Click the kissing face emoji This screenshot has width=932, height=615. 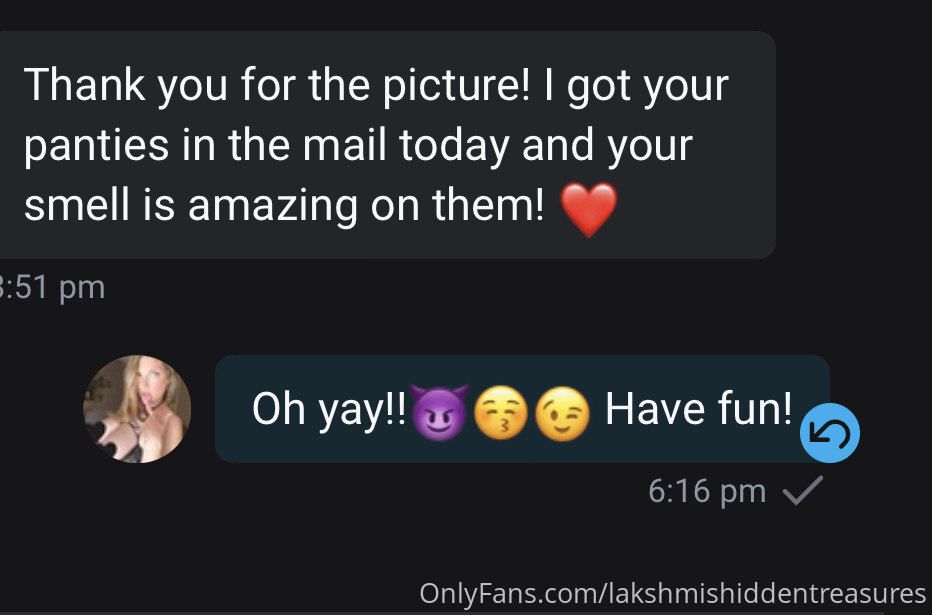coord(500,412)
